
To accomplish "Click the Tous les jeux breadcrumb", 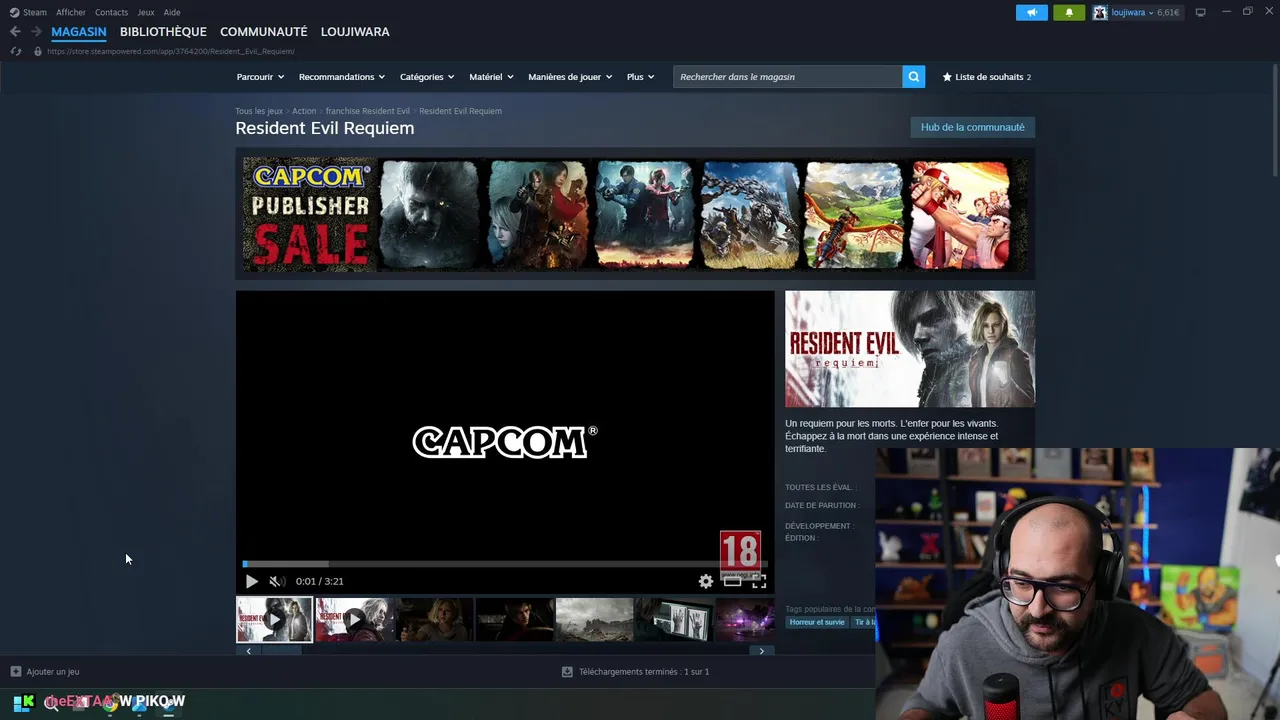I will (259, 111).
